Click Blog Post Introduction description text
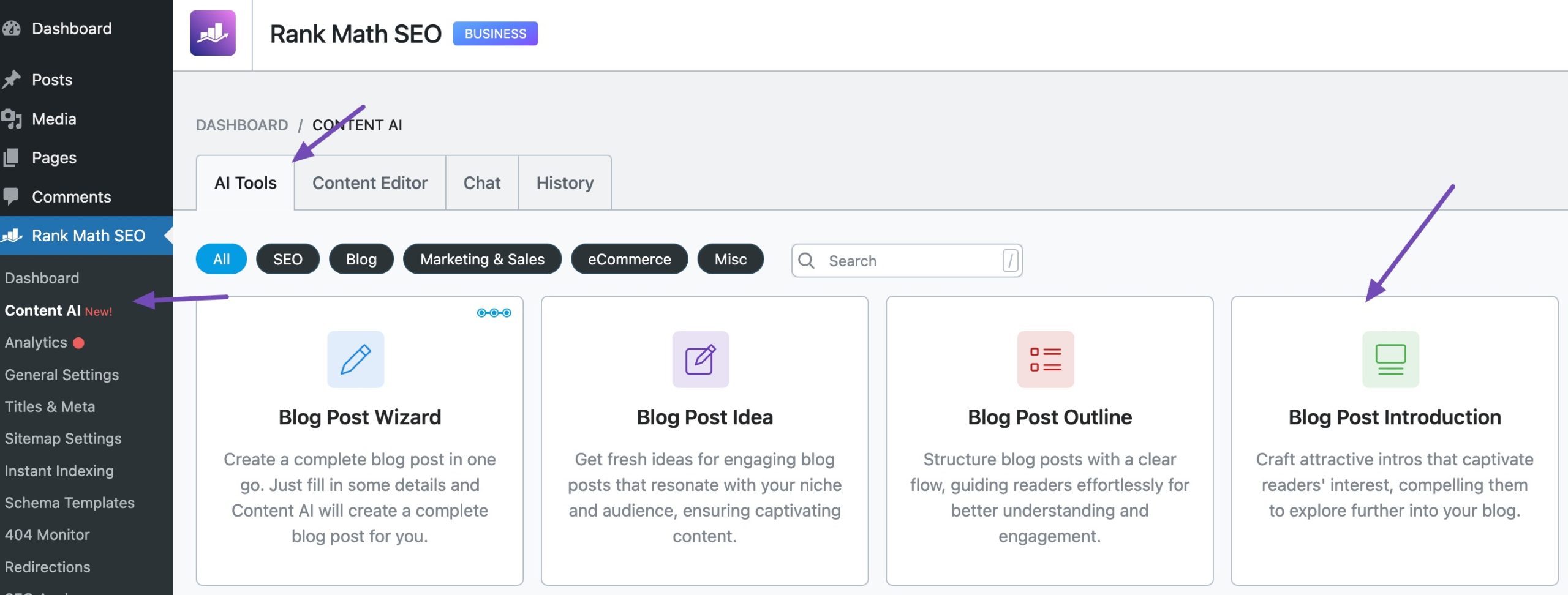The width and height of the screenshot is (1568, 595). [1395, 484]
